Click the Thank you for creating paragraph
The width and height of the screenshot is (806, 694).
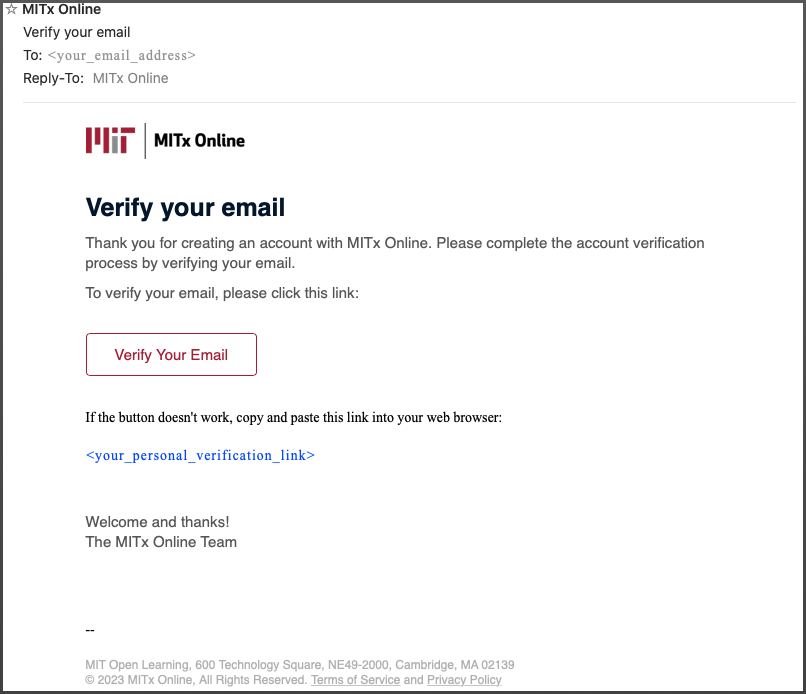point(395,253)
